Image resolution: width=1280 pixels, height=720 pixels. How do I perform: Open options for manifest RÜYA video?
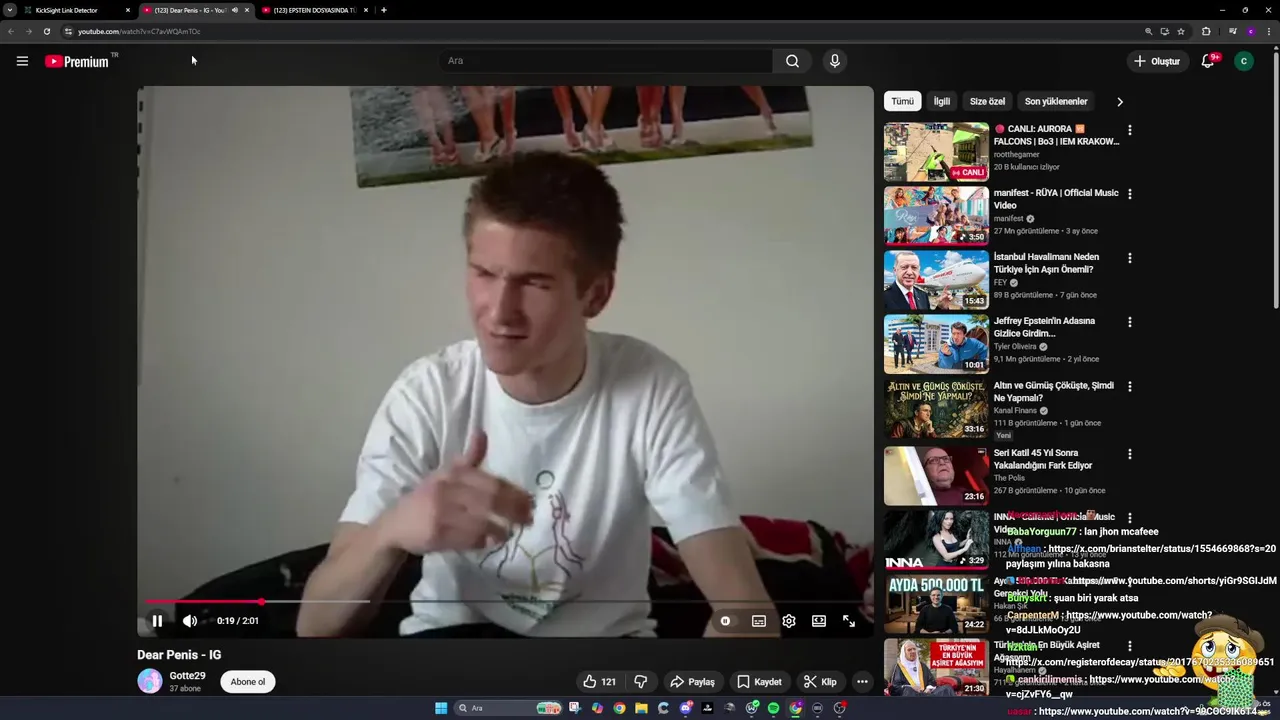[1130, 194]
